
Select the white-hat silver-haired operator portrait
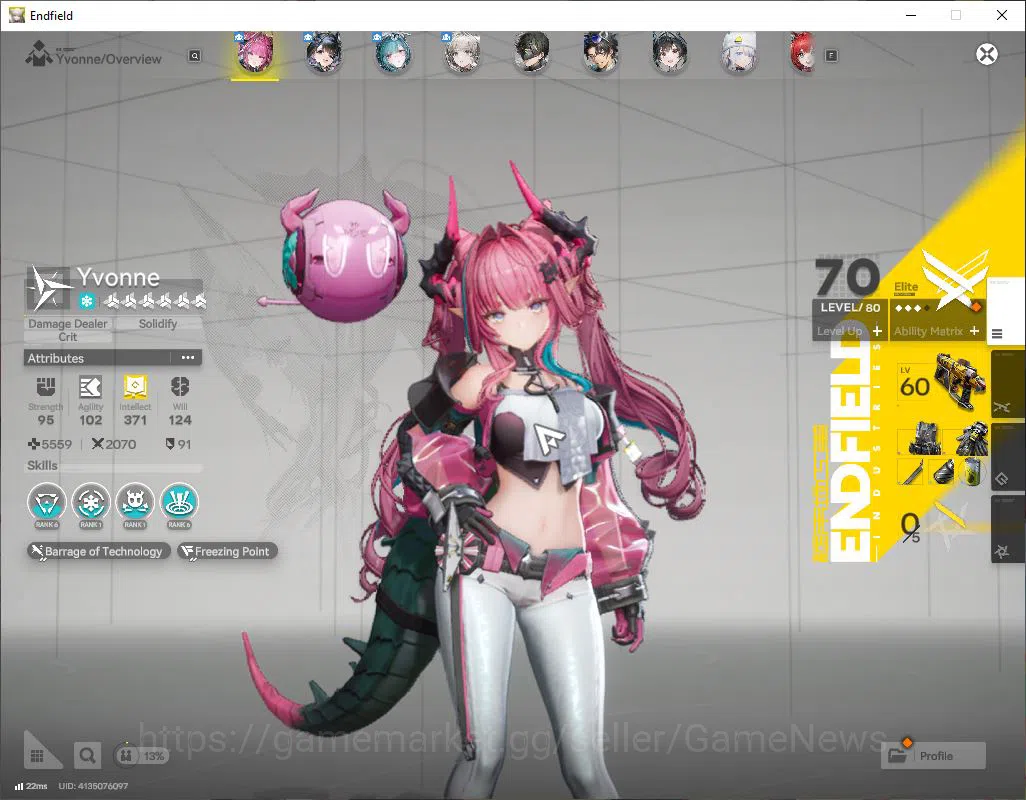tap(739, 54)
